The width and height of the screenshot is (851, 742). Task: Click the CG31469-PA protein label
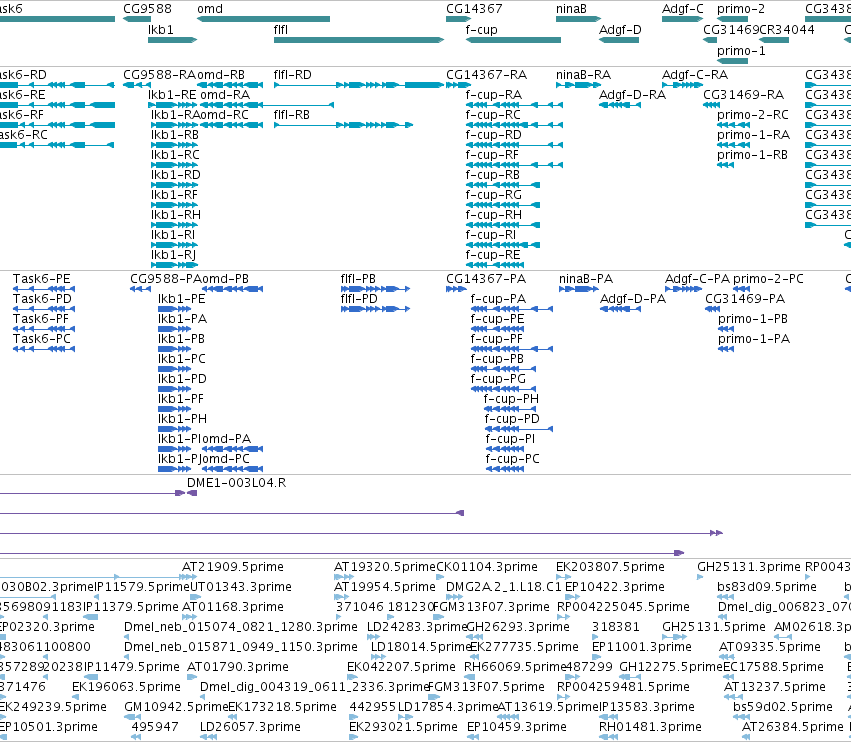click(x=745, y=299)
